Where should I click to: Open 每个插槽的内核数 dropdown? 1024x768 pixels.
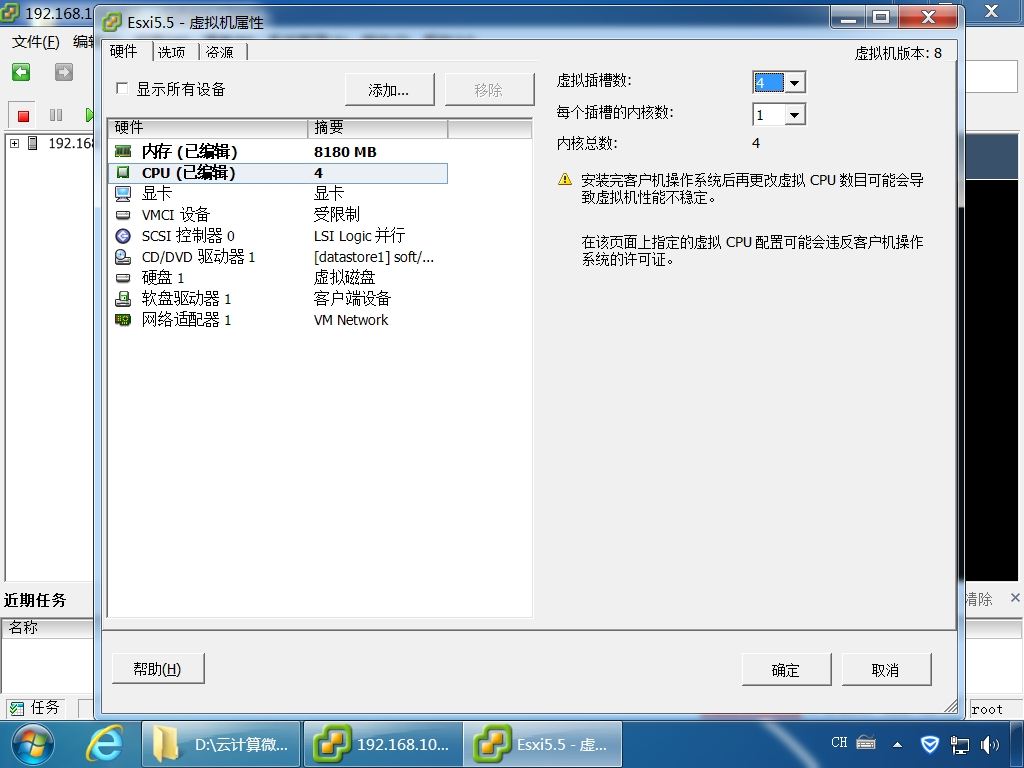(x=793, y=115)
